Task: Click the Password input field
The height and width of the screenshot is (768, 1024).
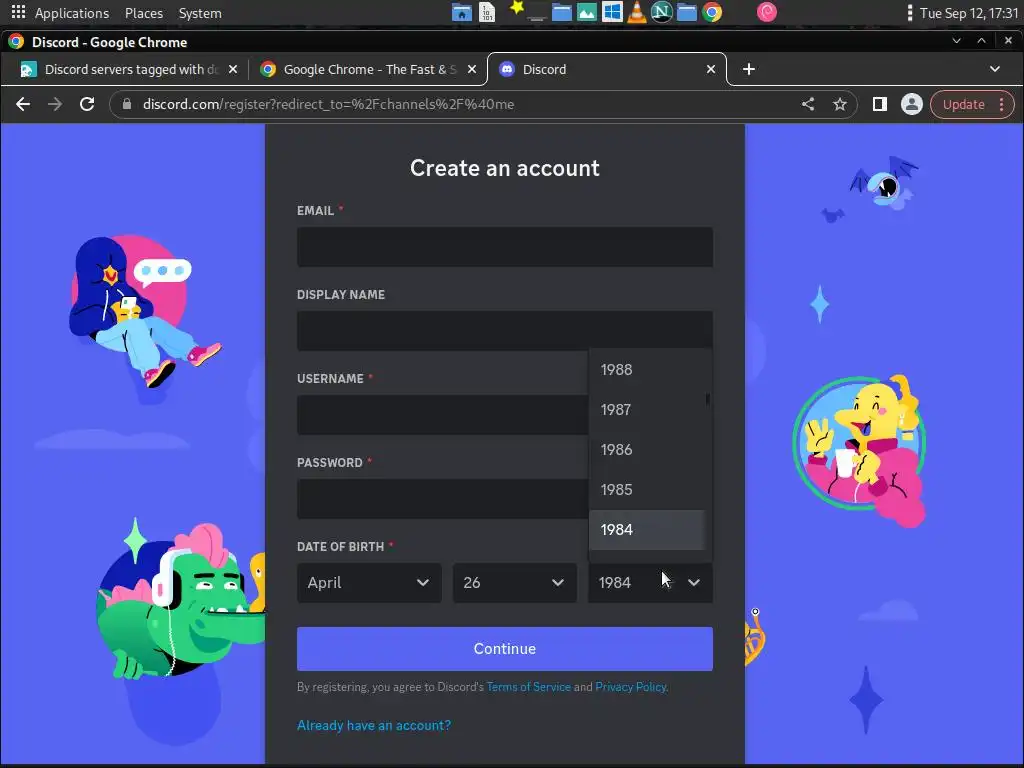Action: [x=443, y=499]
